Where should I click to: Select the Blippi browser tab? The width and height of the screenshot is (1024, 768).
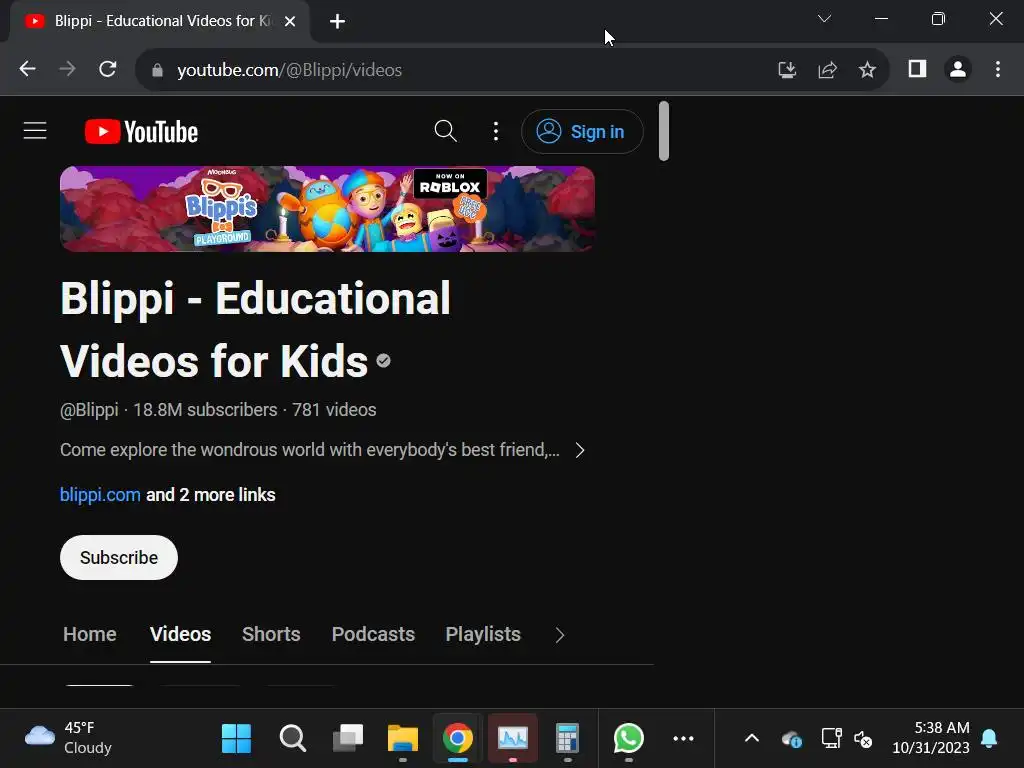pos(160,22)
